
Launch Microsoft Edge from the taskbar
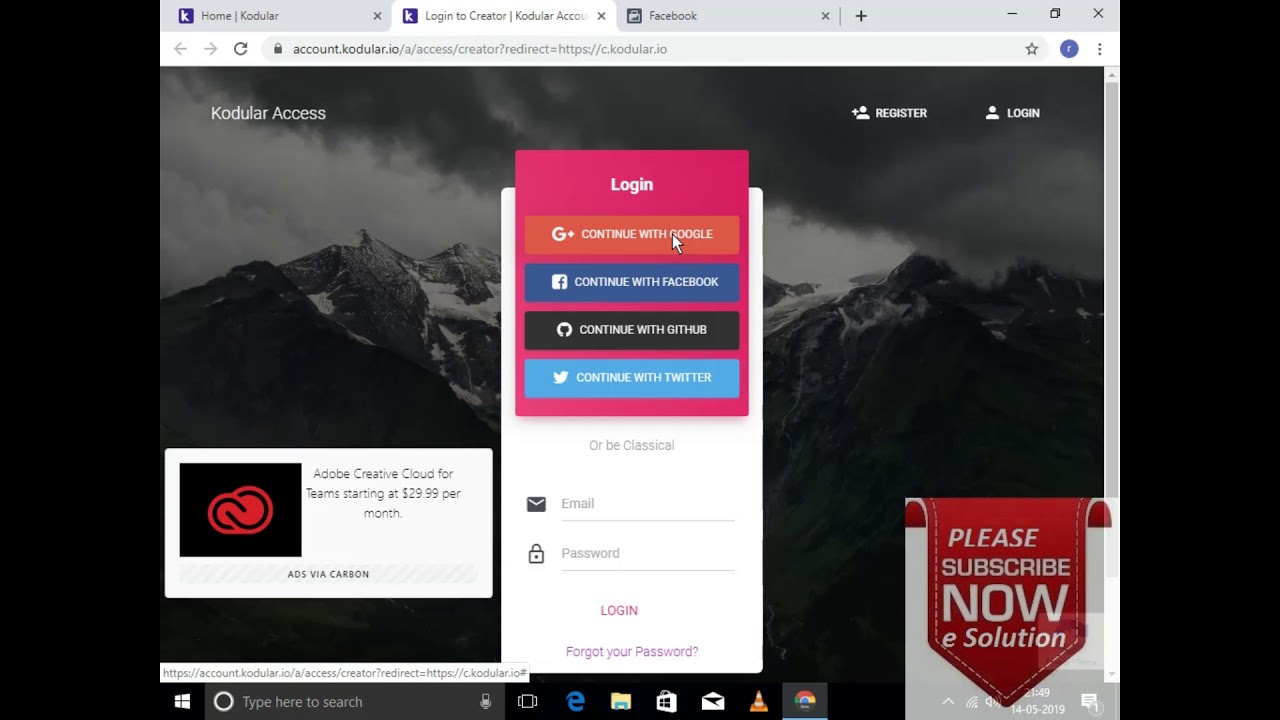[x=576, y=702]
